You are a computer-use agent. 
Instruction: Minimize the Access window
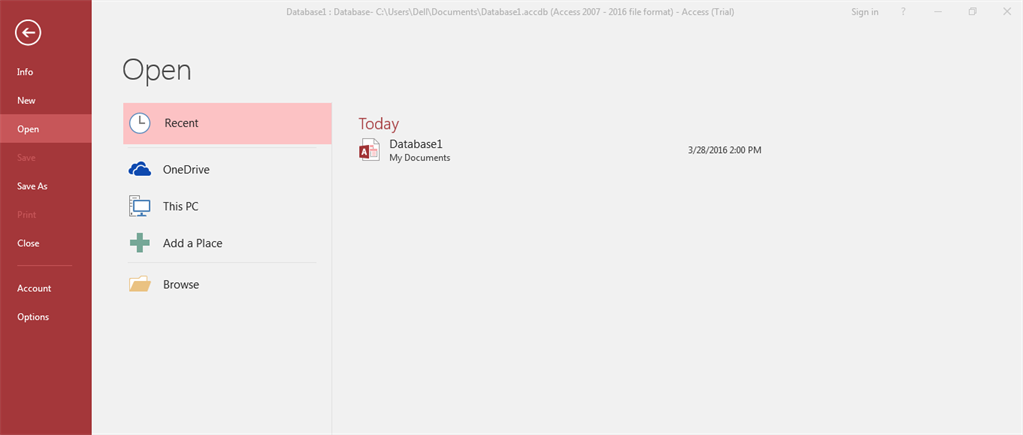tap(938, 12)
